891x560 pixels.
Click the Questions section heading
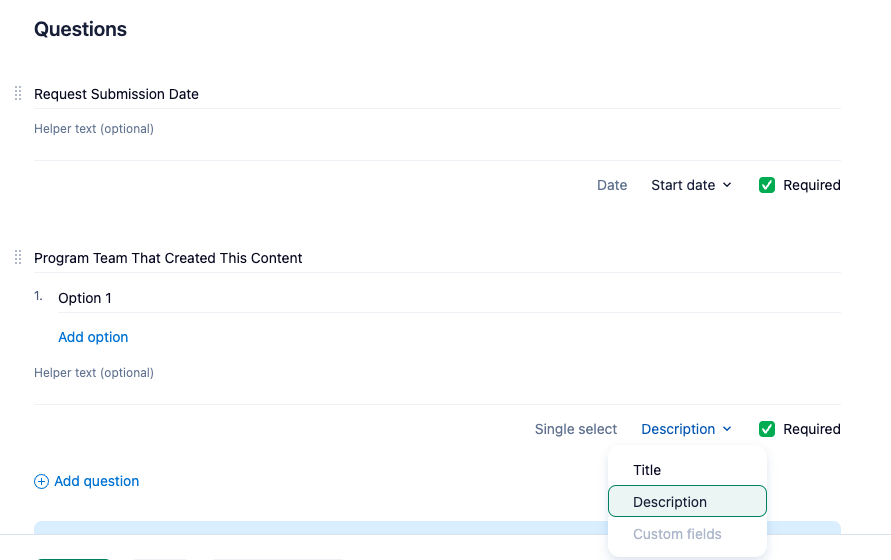80,29
